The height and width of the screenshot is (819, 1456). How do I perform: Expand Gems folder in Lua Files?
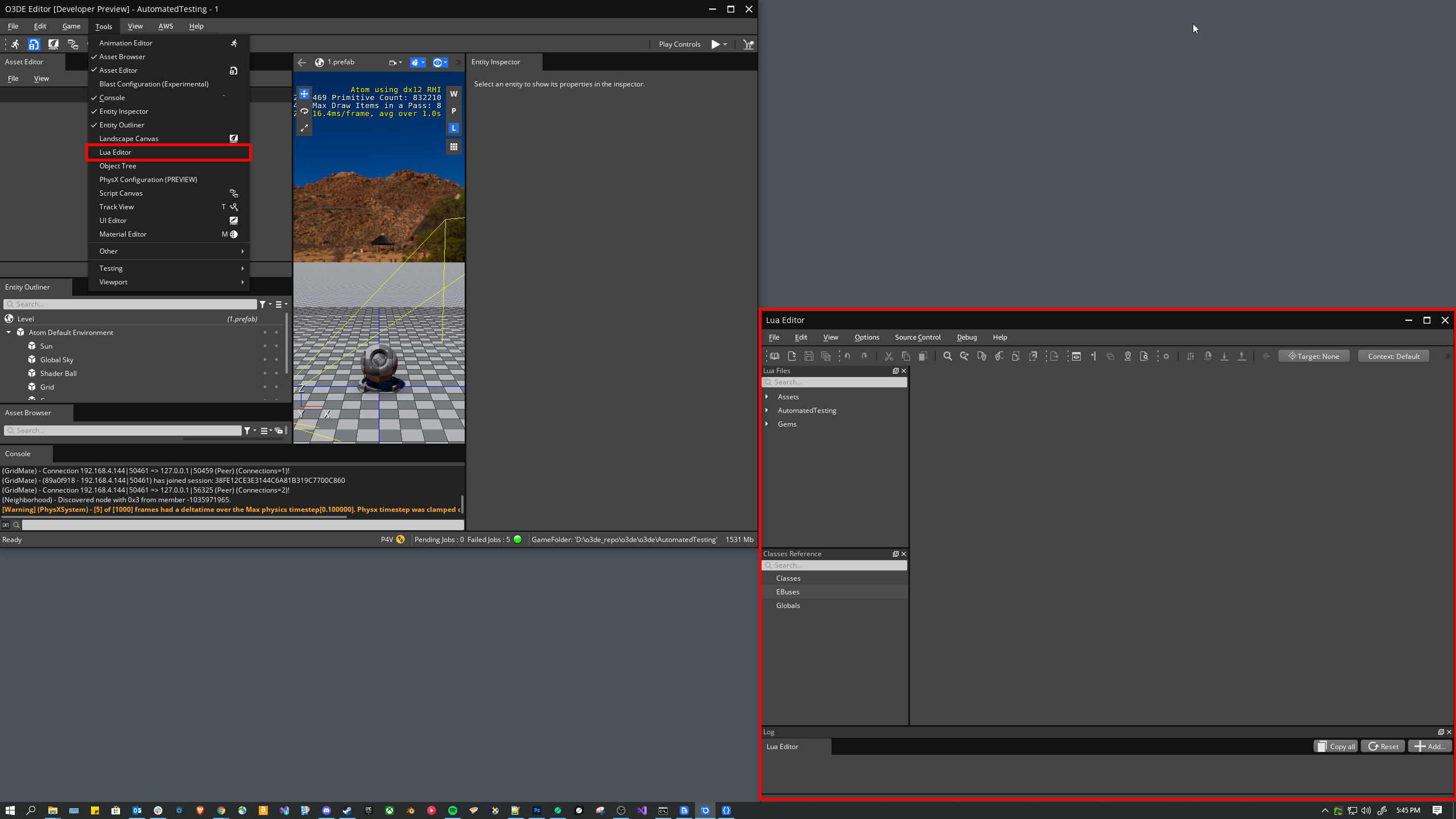767,424
